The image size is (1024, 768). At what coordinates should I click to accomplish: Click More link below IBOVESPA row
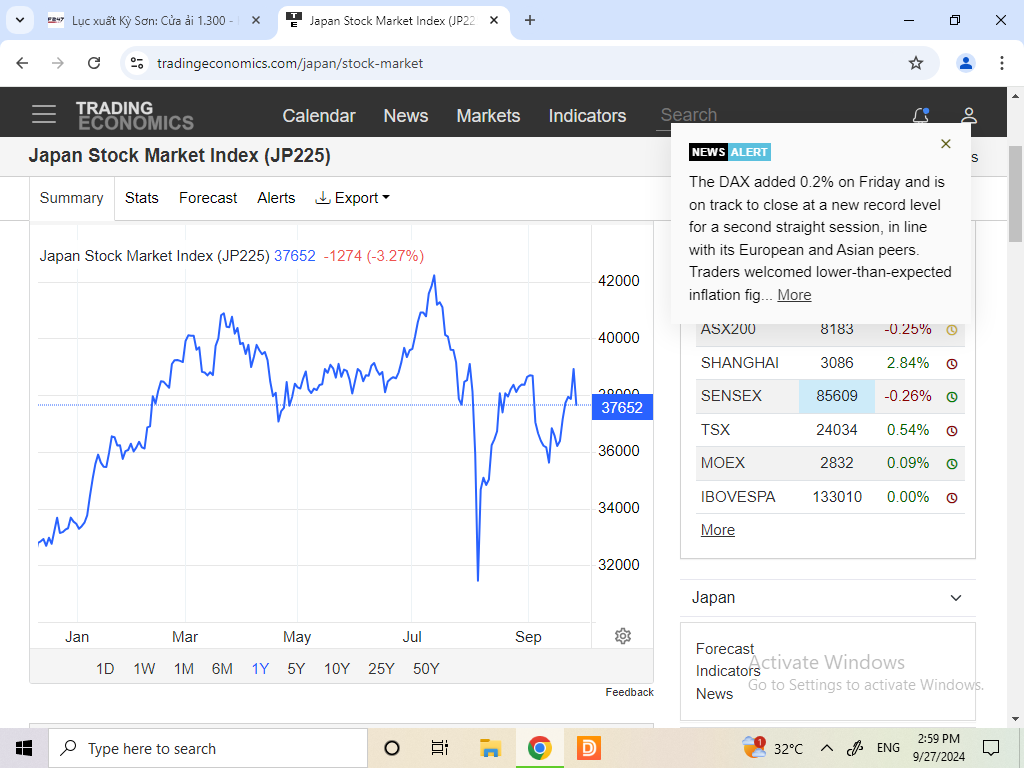(718, 530)
